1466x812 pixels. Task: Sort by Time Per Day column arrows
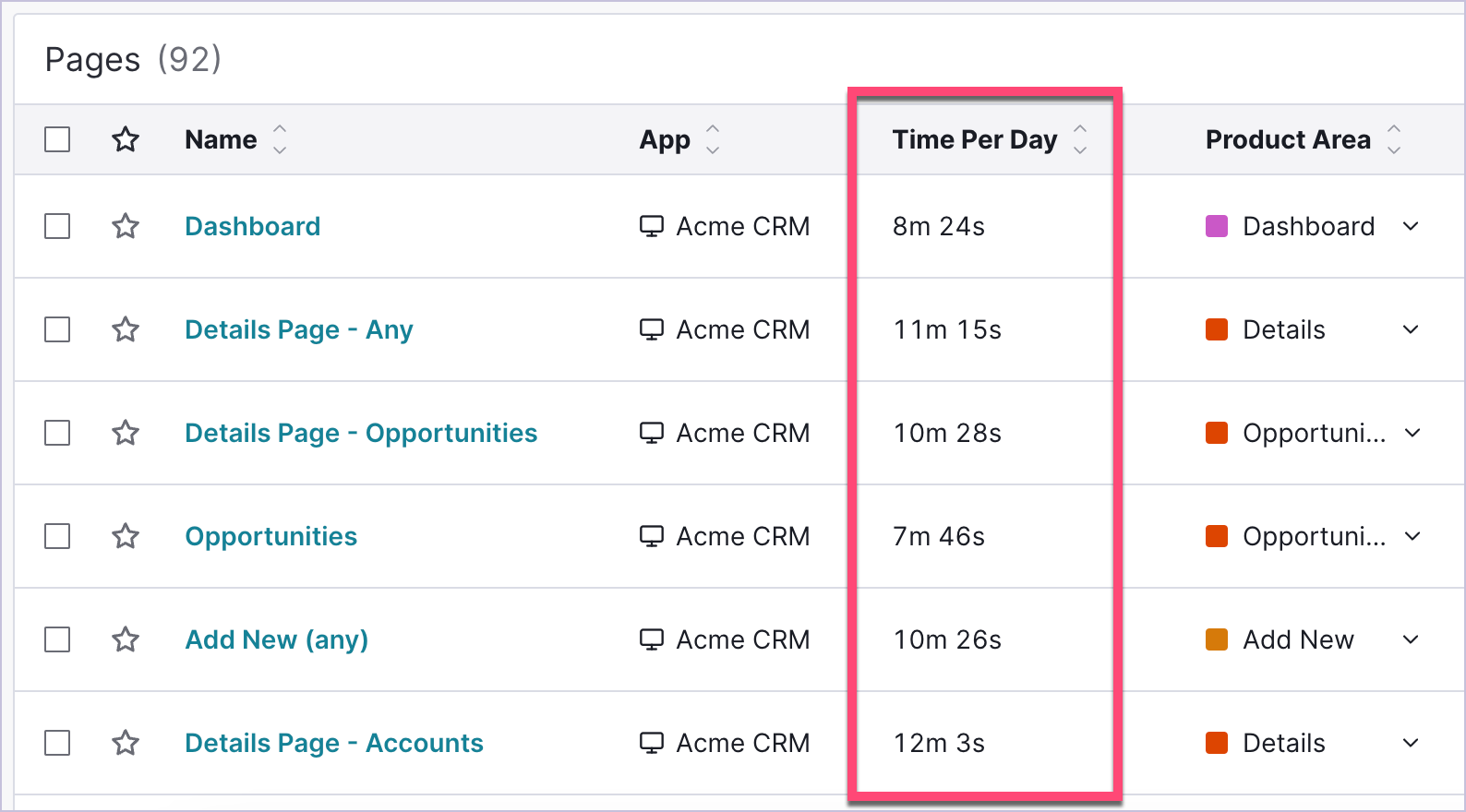(1080, 139)
